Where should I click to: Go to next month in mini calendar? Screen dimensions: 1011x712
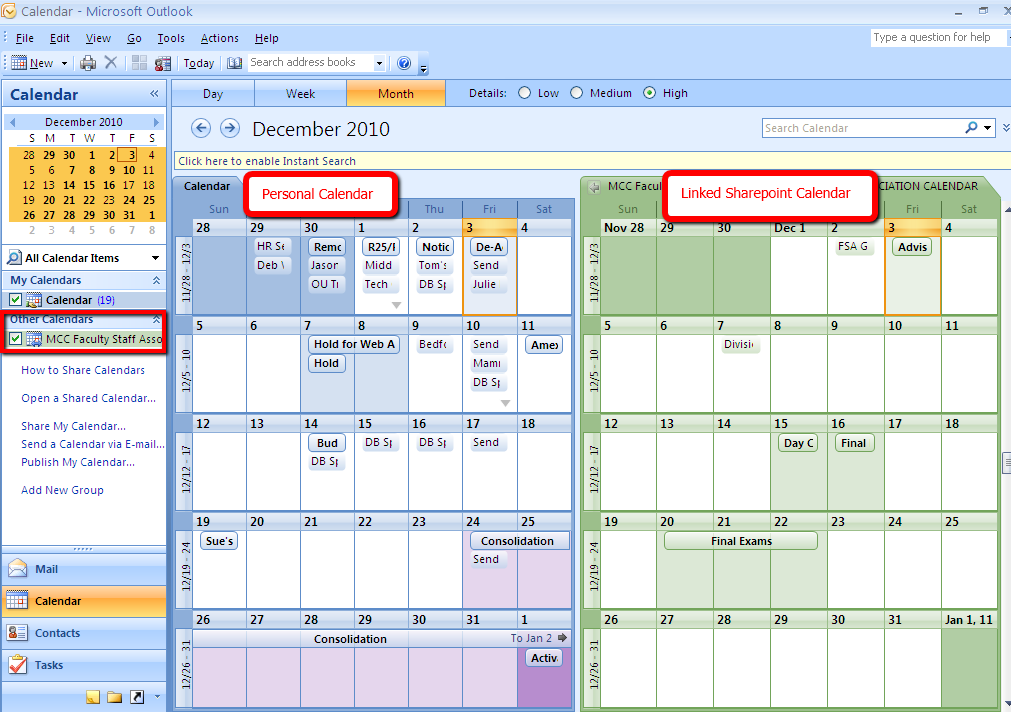click(x=155, y=122)
